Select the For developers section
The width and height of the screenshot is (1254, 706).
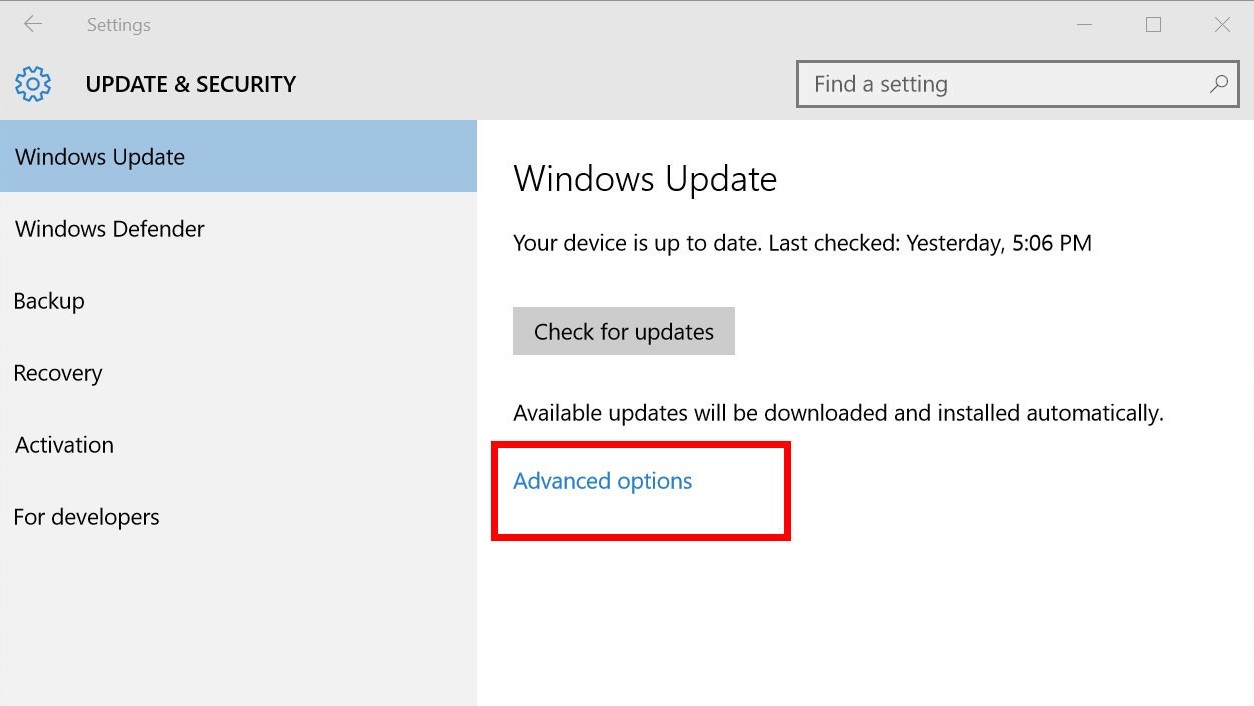click(238, 516)
